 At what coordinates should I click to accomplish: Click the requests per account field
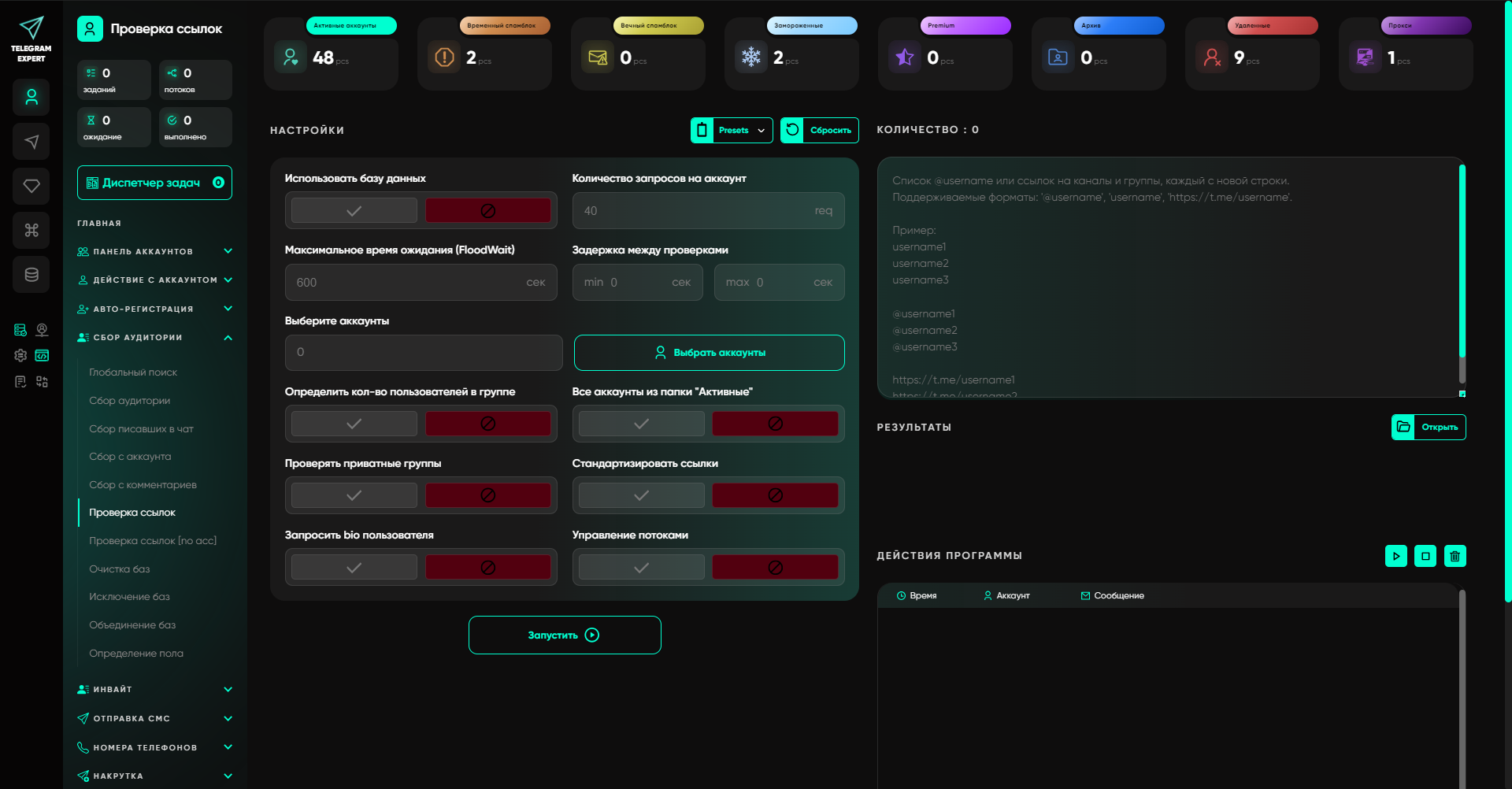pyautogui.click(x=709, y=211)
